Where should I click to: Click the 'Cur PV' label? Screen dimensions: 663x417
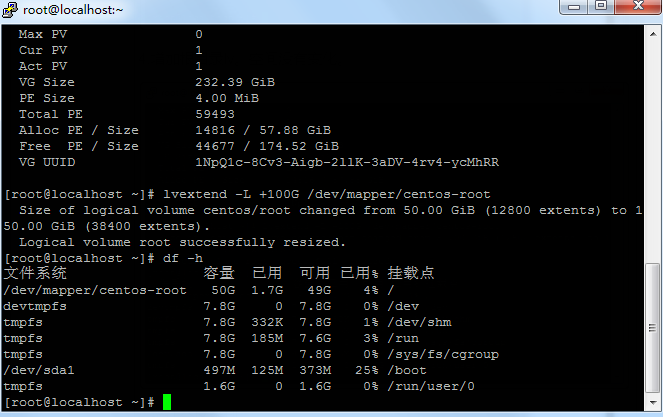(43, 50)
